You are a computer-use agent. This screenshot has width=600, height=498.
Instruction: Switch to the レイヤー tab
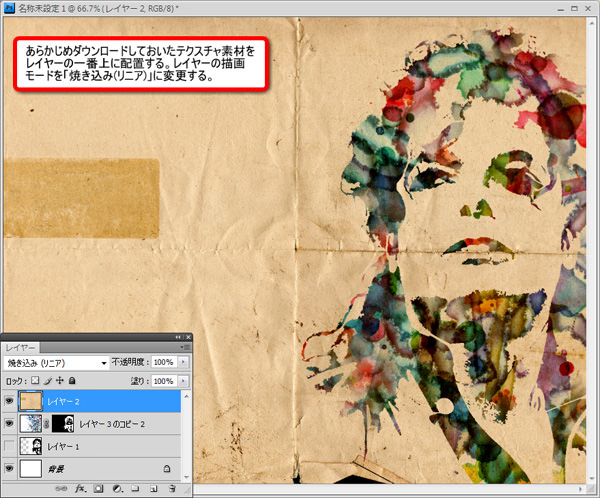point(21,348)
